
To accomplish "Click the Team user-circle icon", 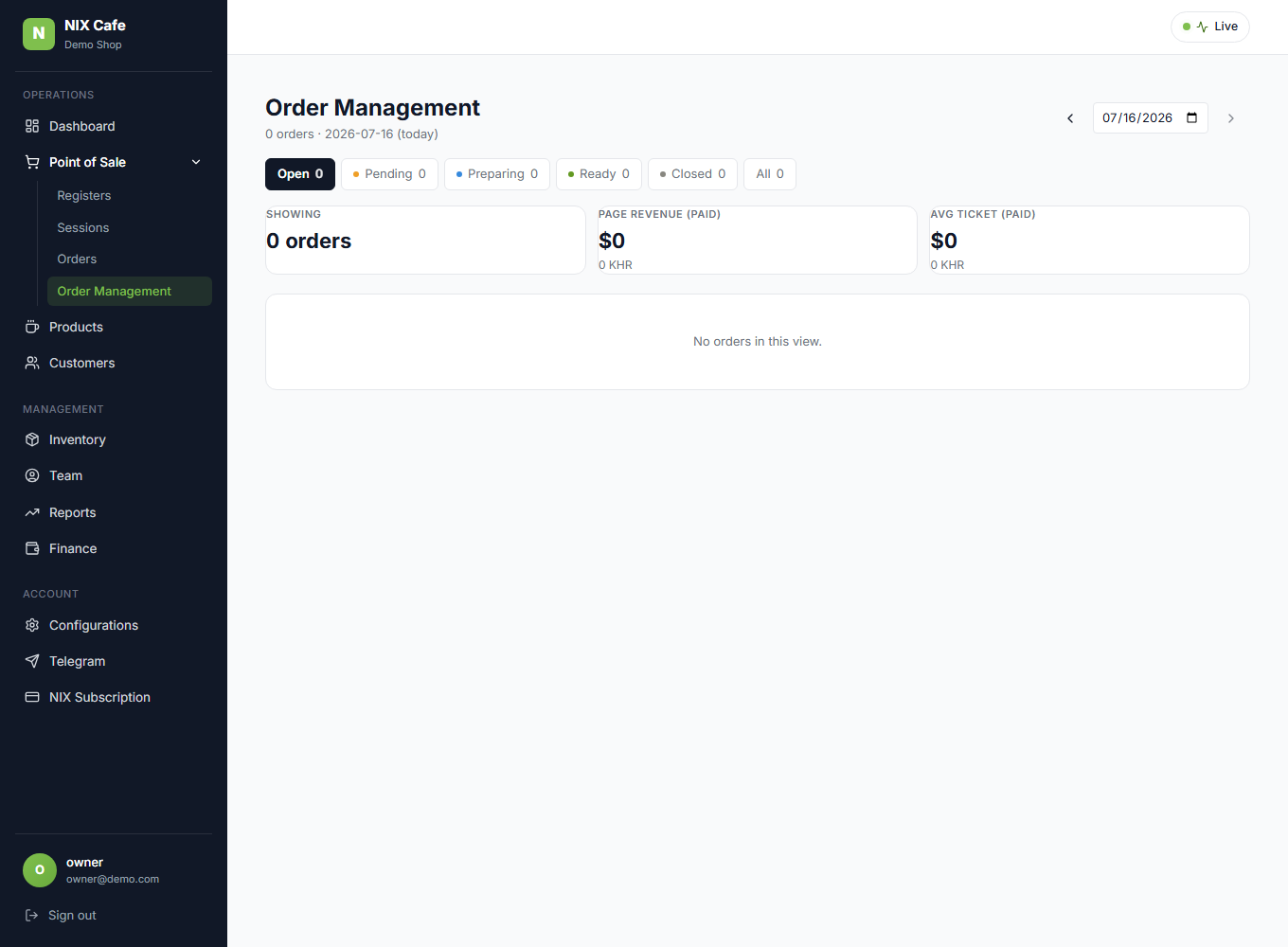I will [x=32, y=475].
